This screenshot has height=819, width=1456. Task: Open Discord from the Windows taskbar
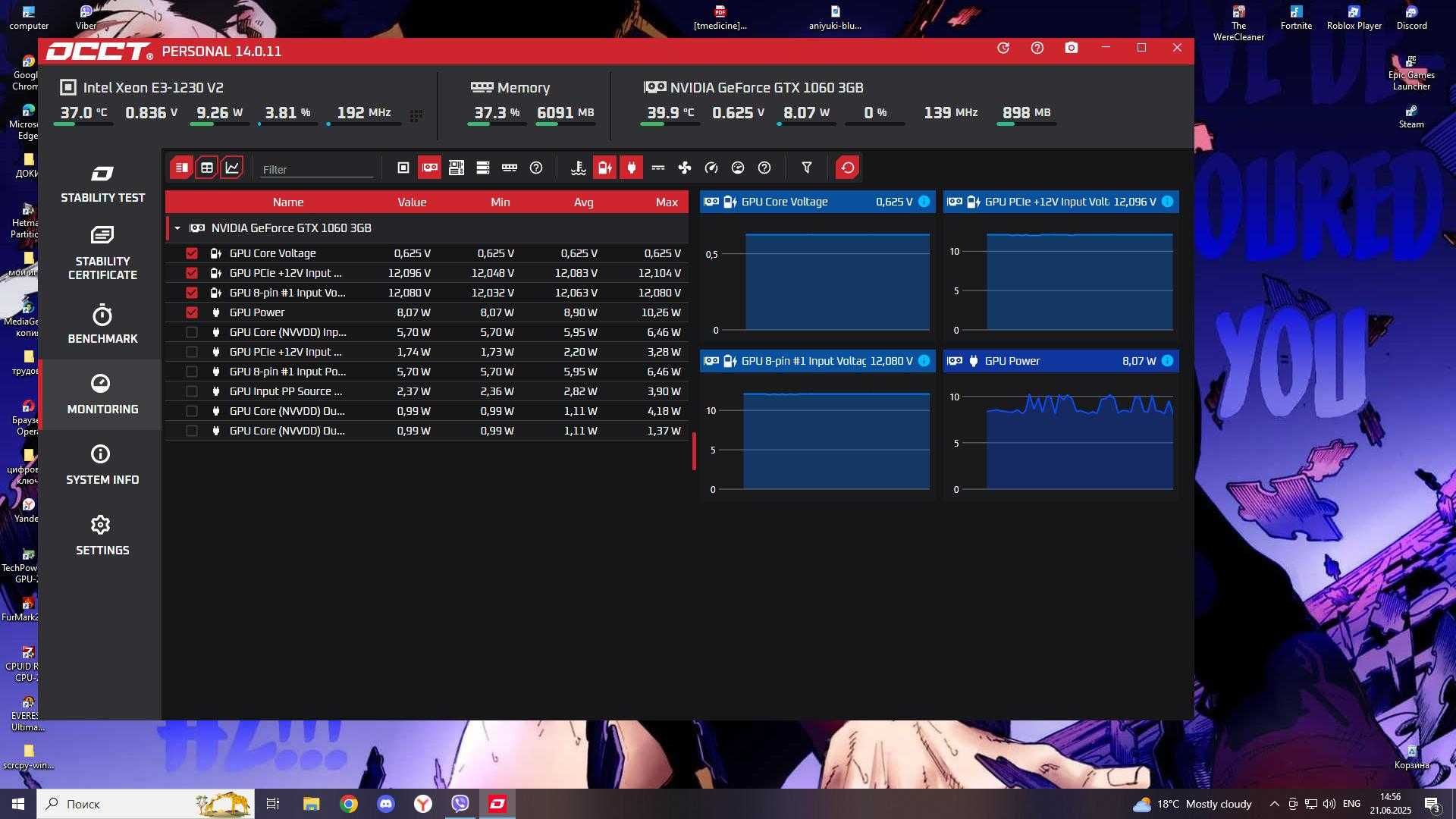coord(386,804)
